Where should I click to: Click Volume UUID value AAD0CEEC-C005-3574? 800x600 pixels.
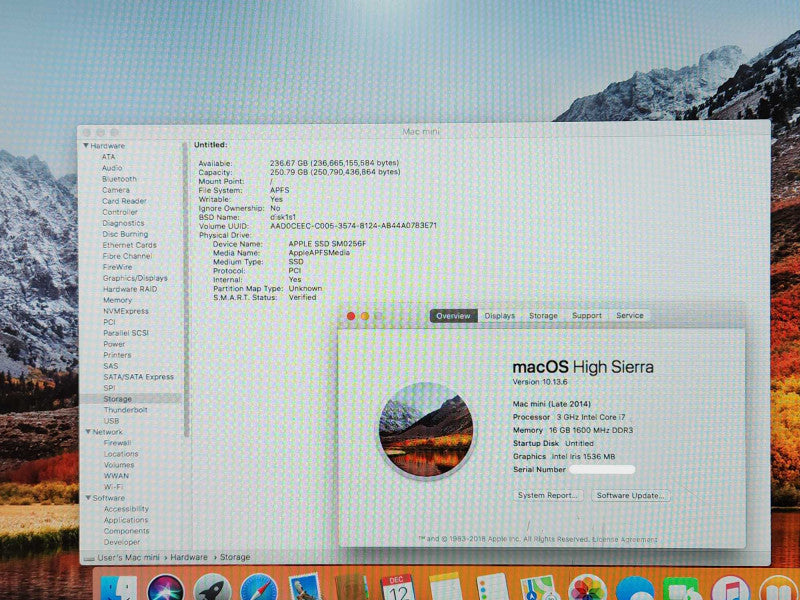[354, 226]
